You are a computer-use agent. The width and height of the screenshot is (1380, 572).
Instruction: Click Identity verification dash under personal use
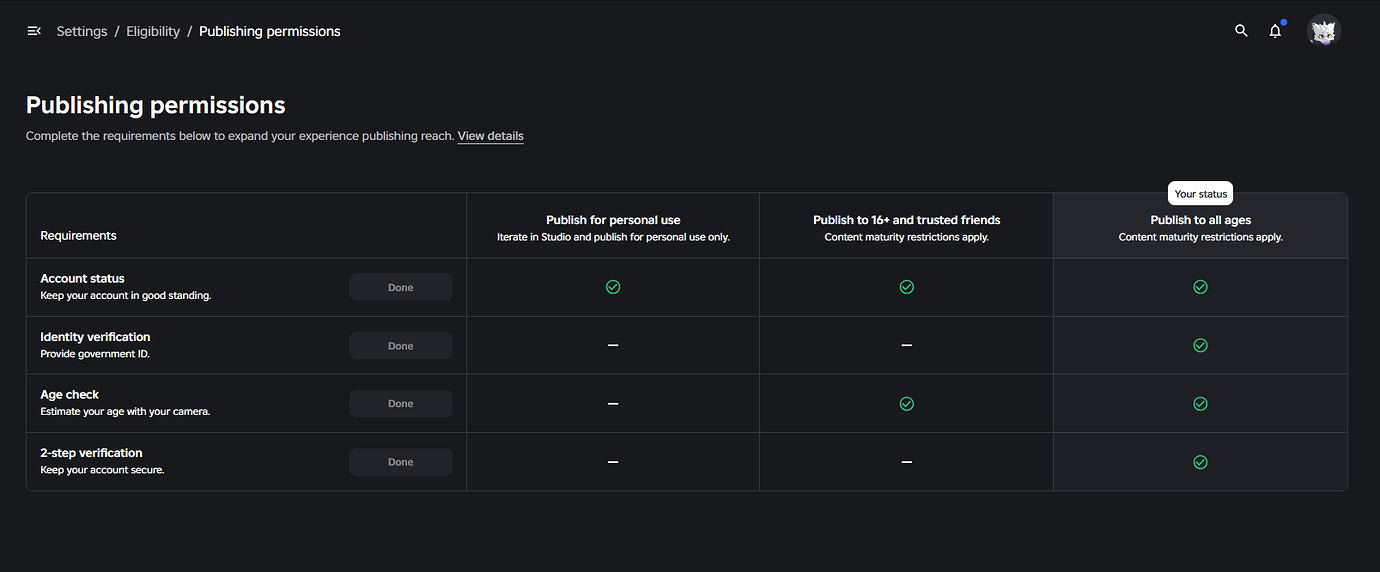[613, 345]
